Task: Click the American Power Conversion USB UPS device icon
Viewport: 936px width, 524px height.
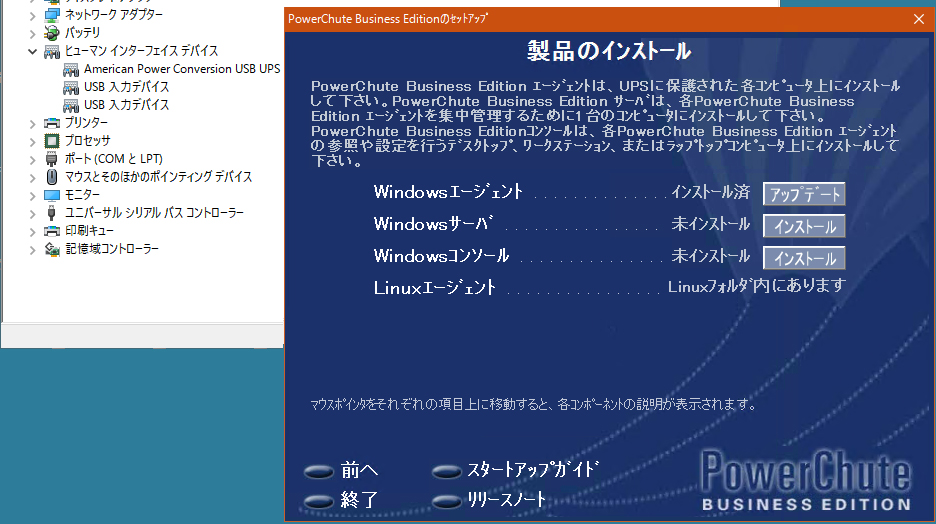Action: point(71,69)
